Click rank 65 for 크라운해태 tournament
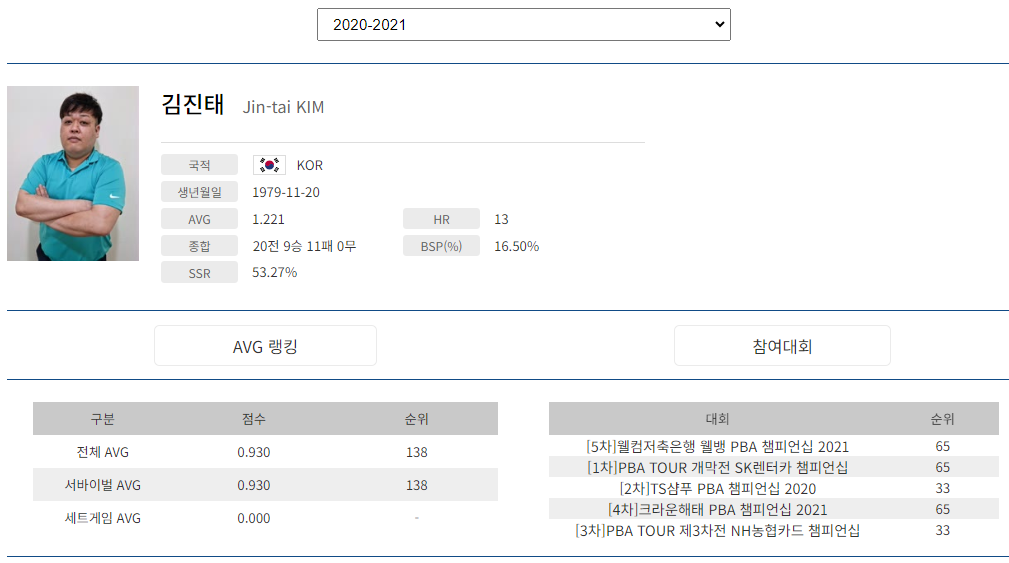Screen dimensions: 1009x563 943,510
